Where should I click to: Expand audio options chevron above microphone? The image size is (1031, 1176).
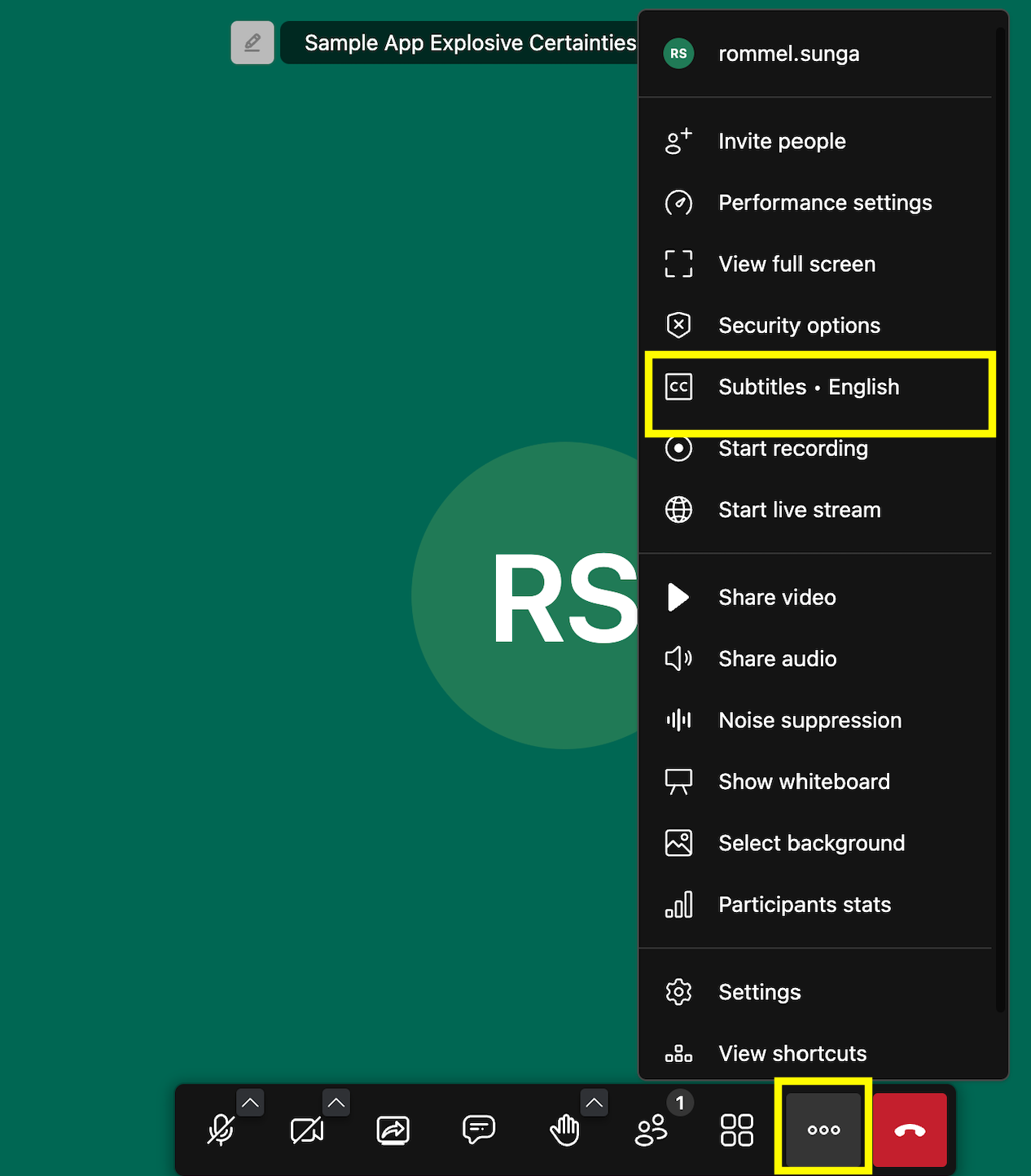pos(250,1103)
